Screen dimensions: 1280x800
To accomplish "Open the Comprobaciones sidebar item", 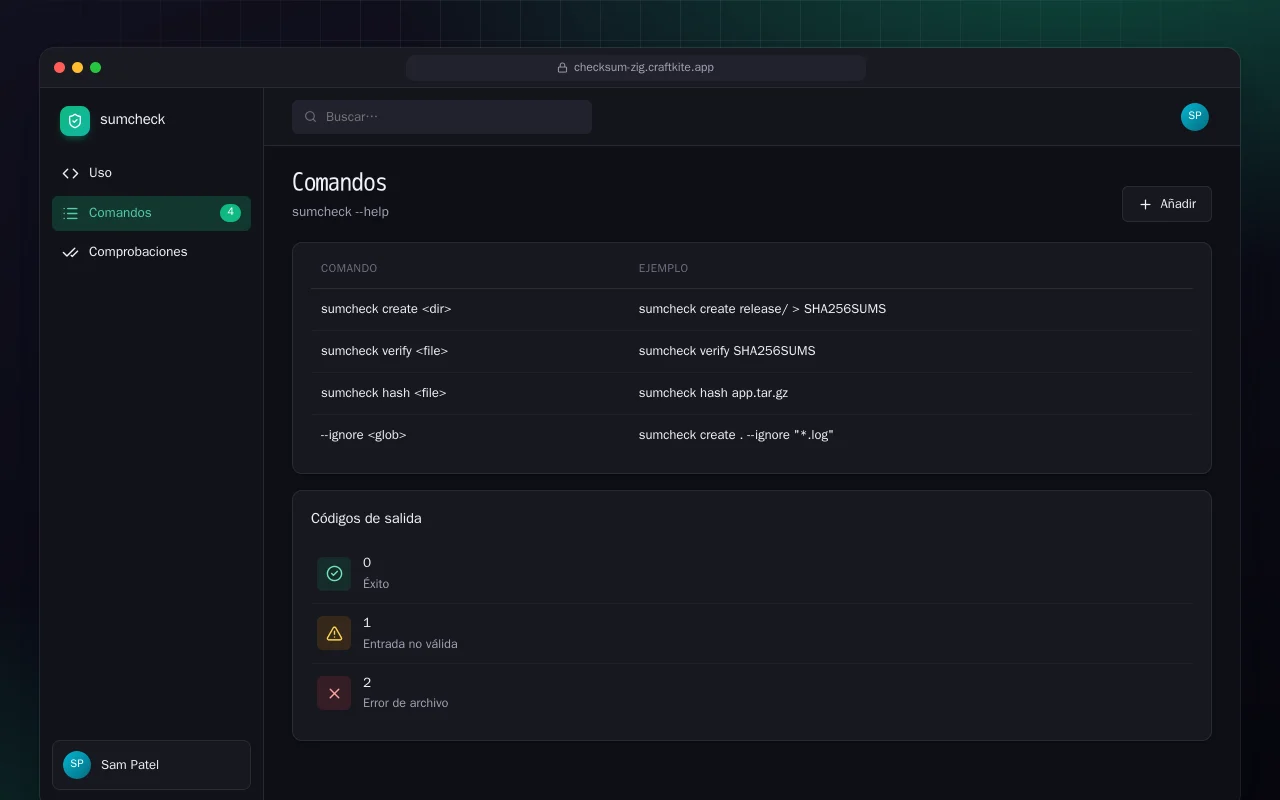I will (x=151, y=252).
